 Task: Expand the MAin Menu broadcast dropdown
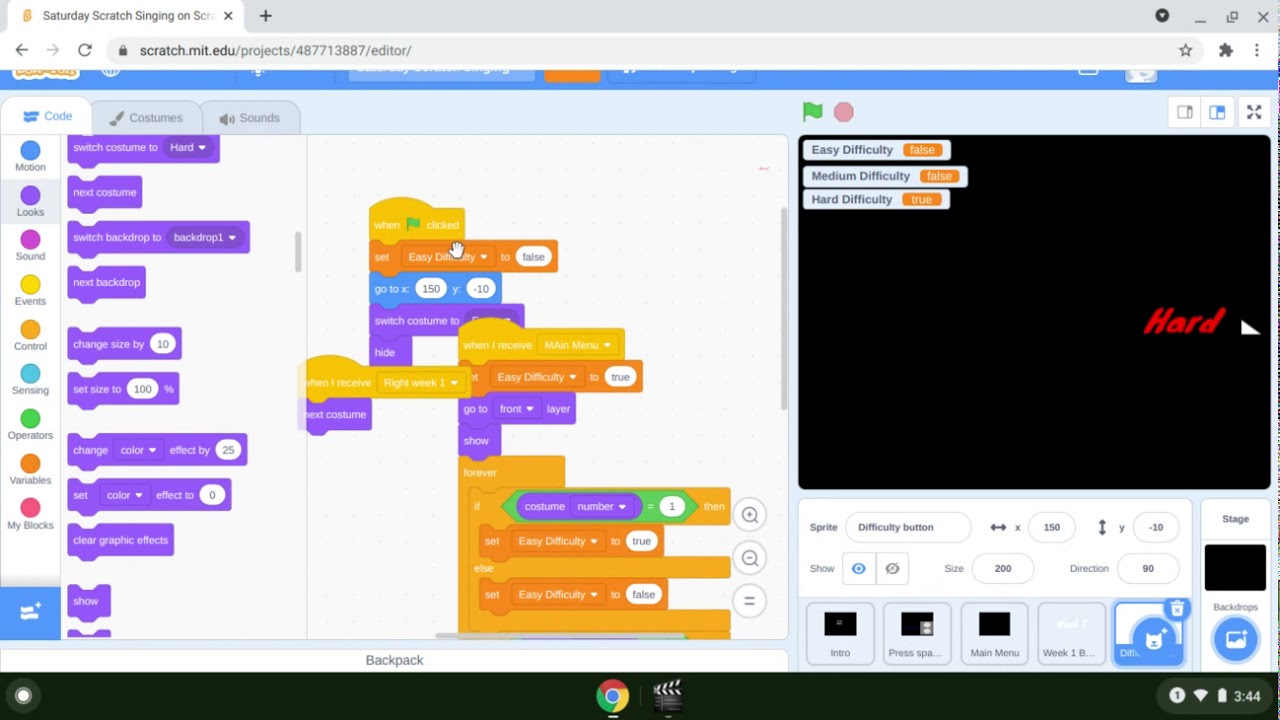coord(577,344)
